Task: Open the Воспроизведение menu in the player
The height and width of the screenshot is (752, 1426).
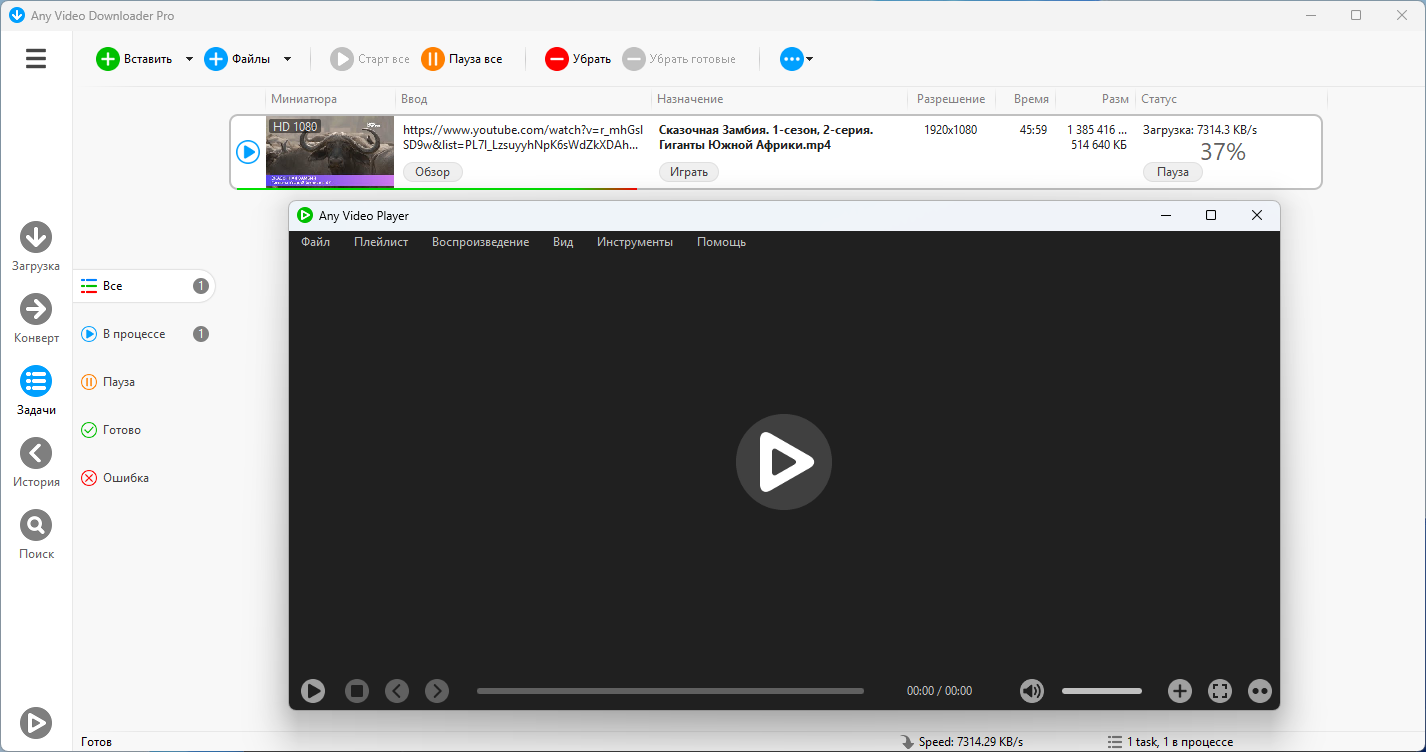Action: 480,242
